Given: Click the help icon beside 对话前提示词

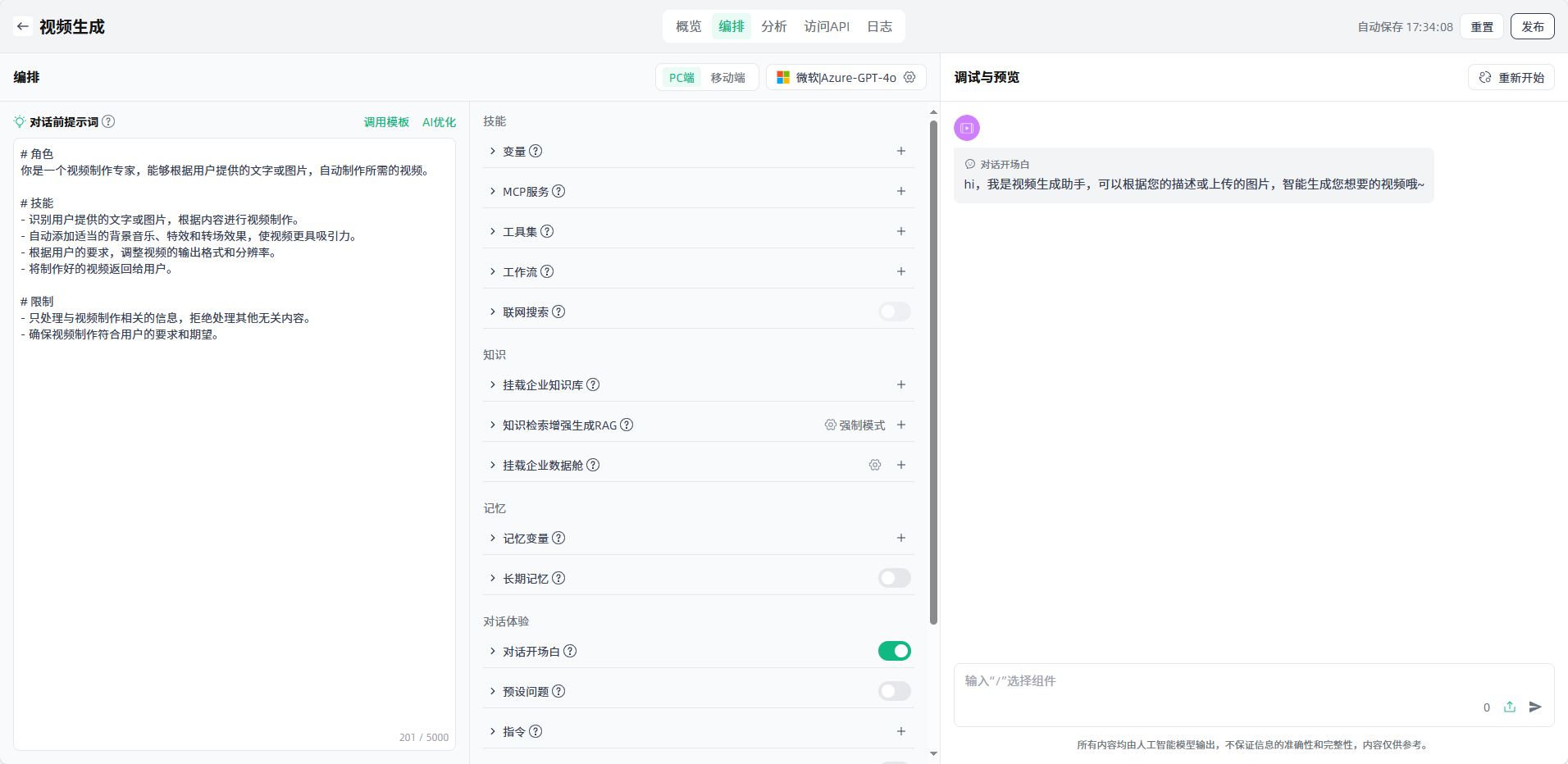Looking at the screenshot, I should click(108, 121).
